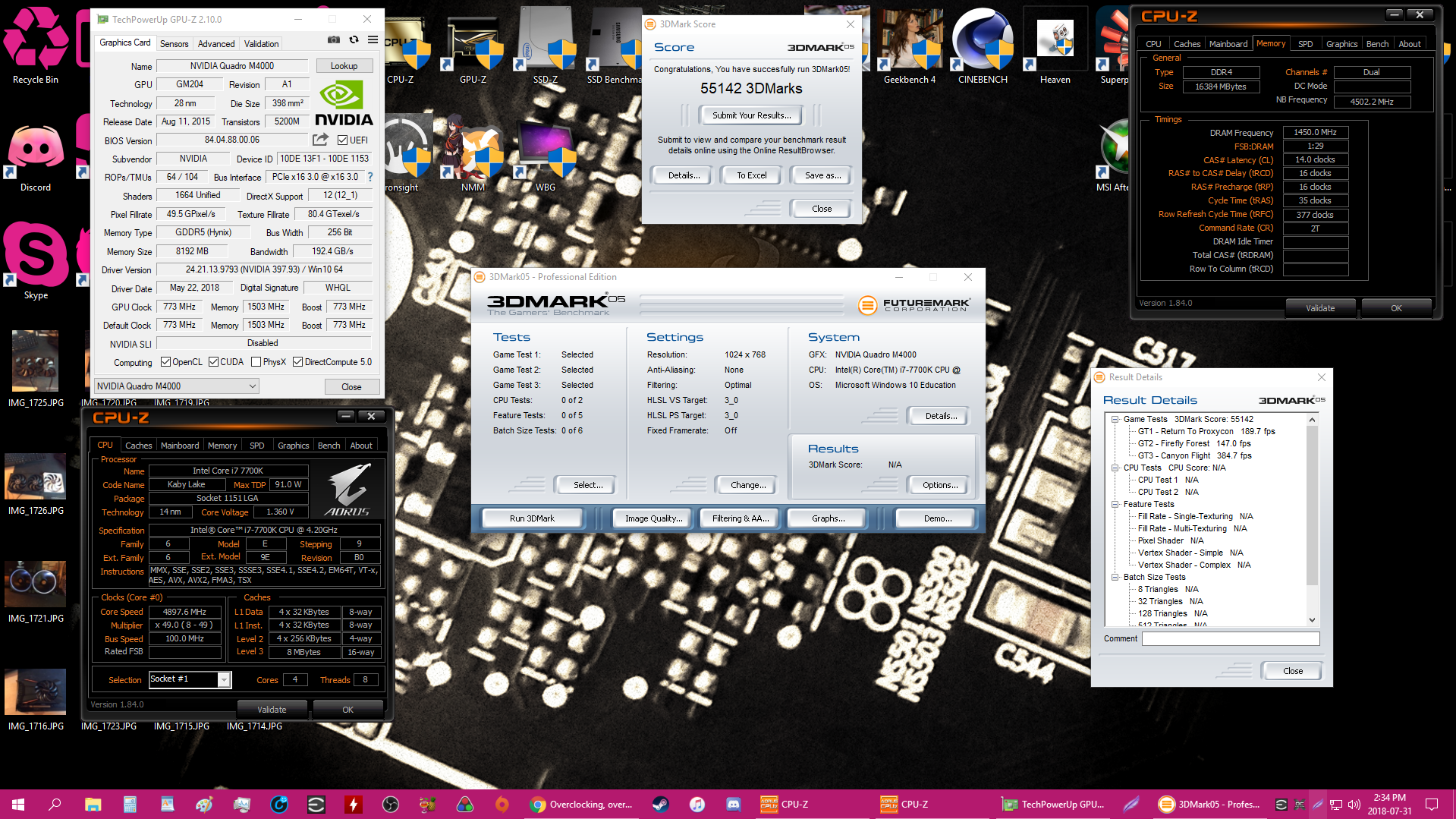The width and height of the screenshot is (1456, 819).
Task: Click Options under 3DMark Results
Action: coord(940,485)
